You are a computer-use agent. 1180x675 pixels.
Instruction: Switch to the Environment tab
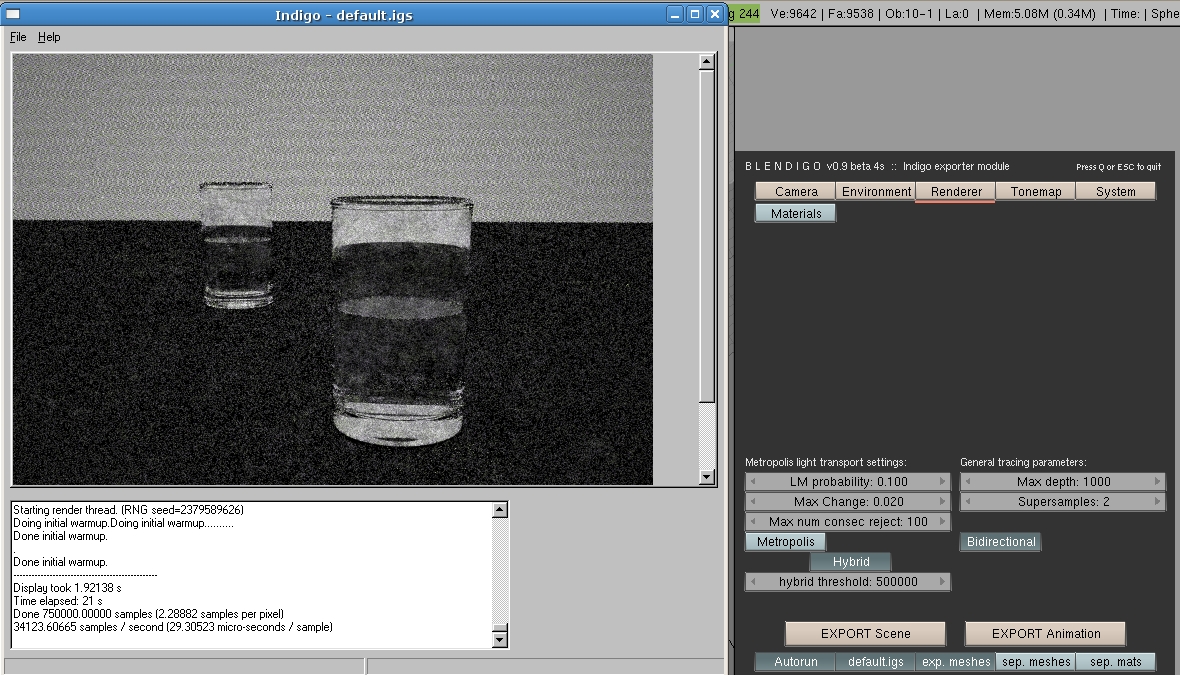[x=876, y=192]
